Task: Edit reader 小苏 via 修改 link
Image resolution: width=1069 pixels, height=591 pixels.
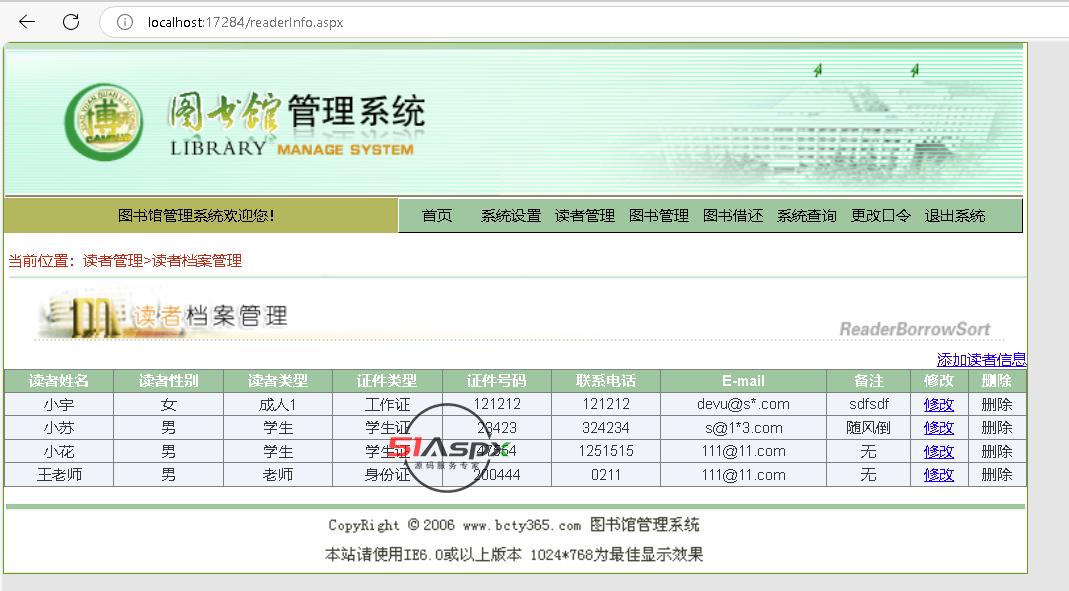Action: pyautogui.click(x=939, y=428)
